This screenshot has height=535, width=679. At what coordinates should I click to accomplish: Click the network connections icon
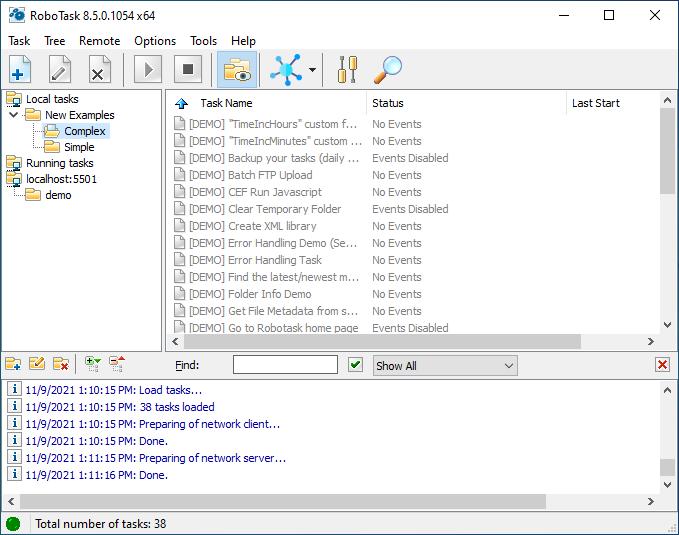[286, 69]
